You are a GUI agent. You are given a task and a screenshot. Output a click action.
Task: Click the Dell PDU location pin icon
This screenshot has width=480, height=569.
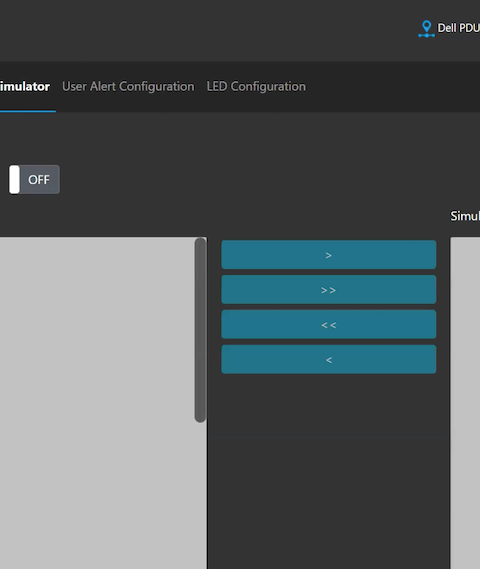click(x=426, y=29)
